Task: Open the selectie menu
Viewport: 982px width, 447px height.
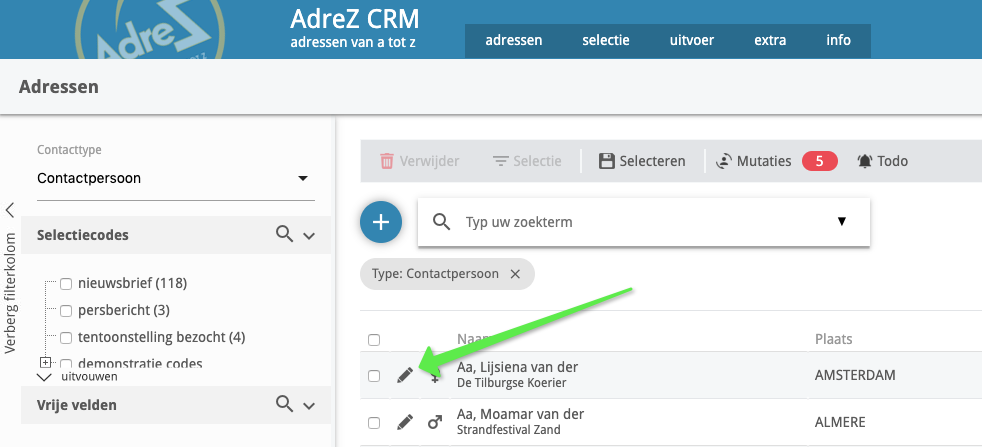Action: click(605, 41)
